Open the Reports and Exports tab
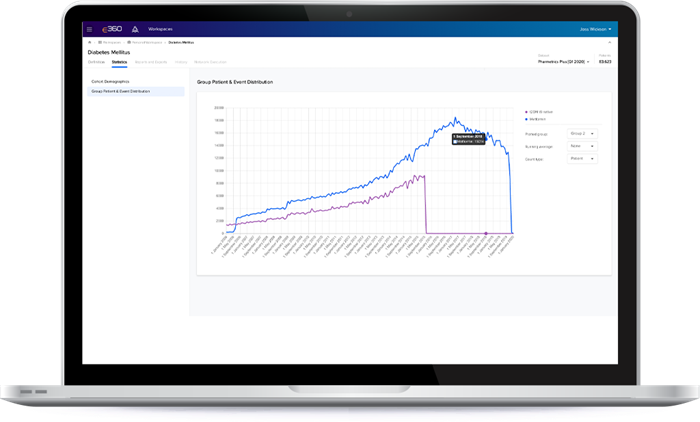The height and width of the screenshot is (422, 700). 151,62
